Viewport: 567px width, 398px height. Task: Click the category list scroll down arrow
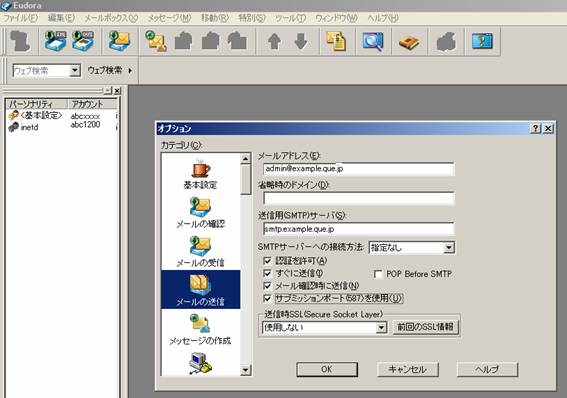[246, 370]
